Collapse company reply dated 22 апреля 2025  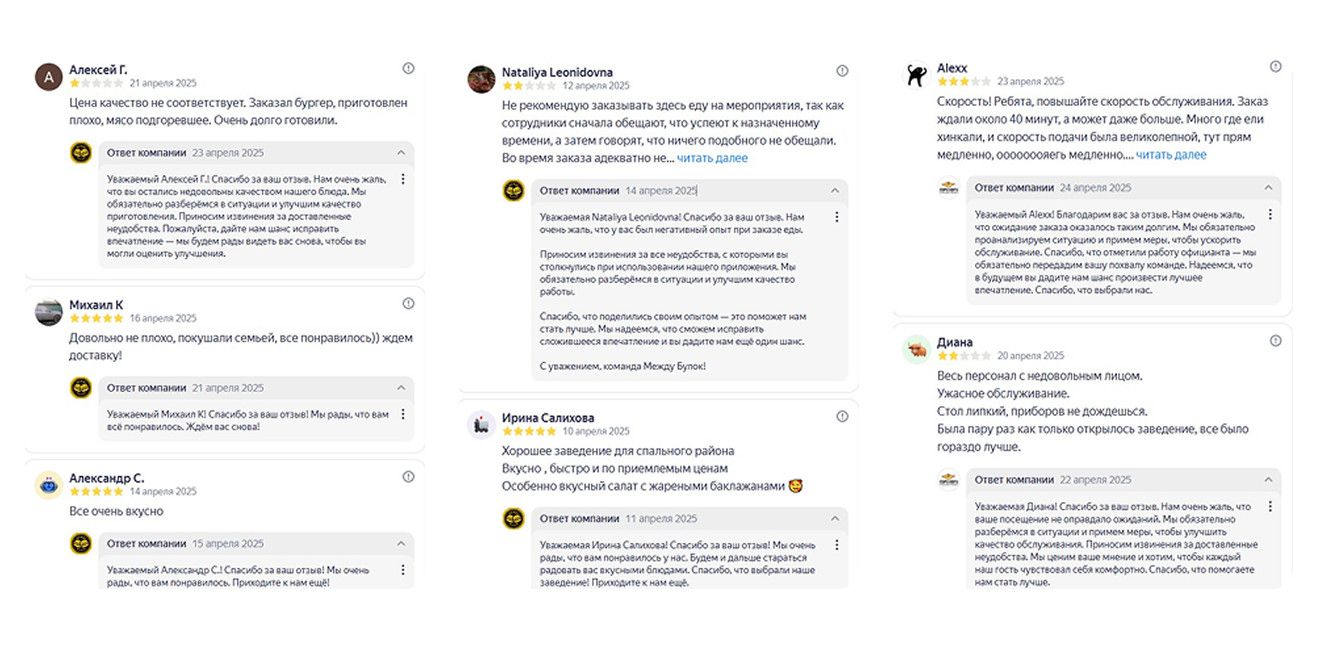(1269, 480)
